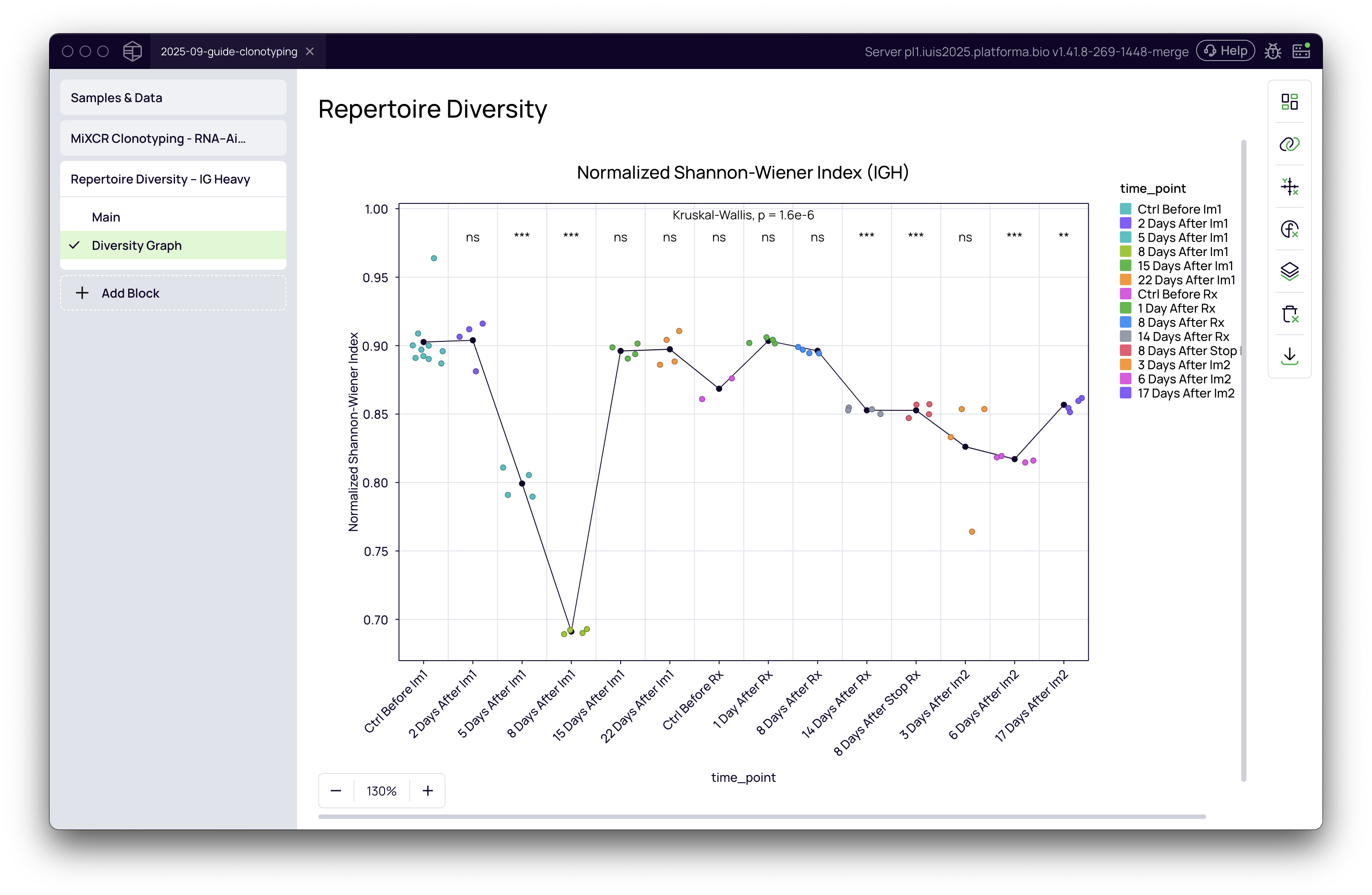This screenshot has height=895, width=1372.
Task: Open the chart type layout panel icon
Action: (1289, 102)
